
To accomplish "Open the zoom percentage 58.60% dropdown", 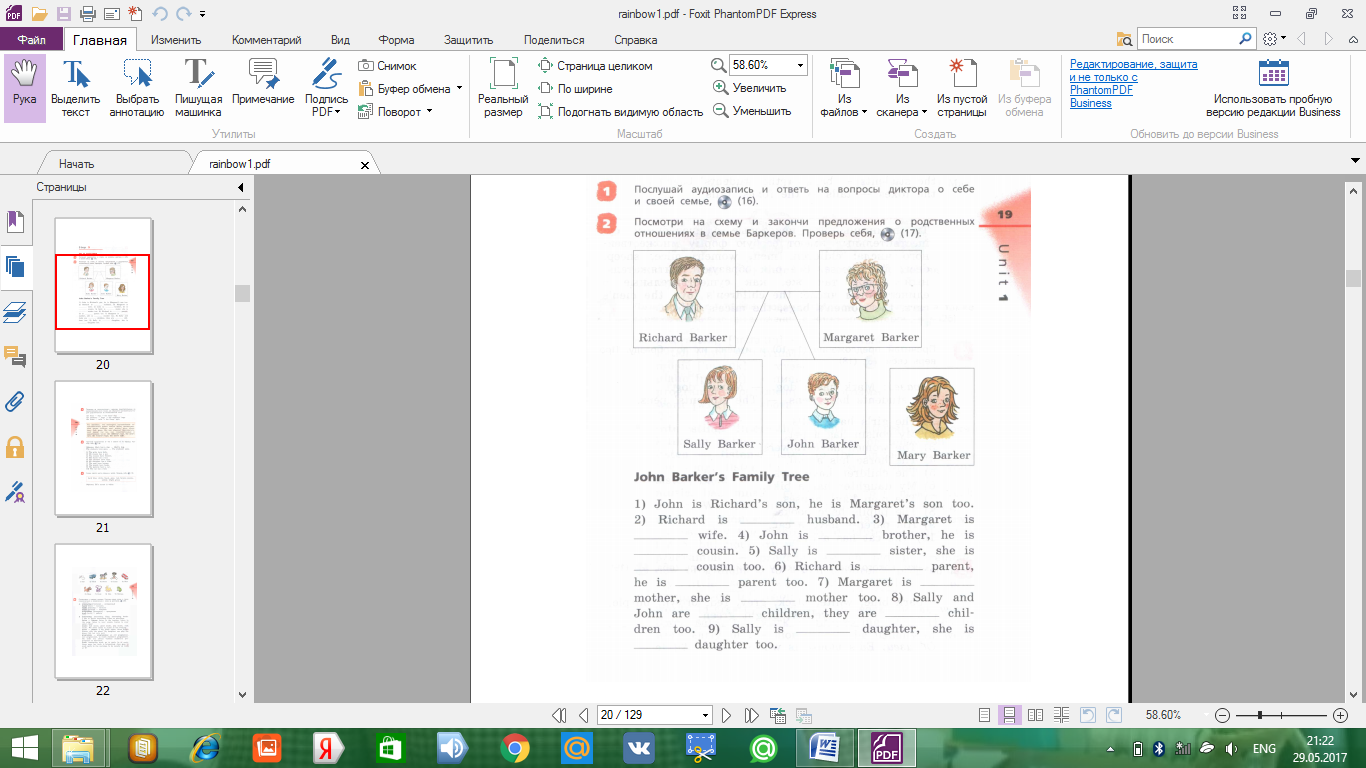I will tap(800, 65).
